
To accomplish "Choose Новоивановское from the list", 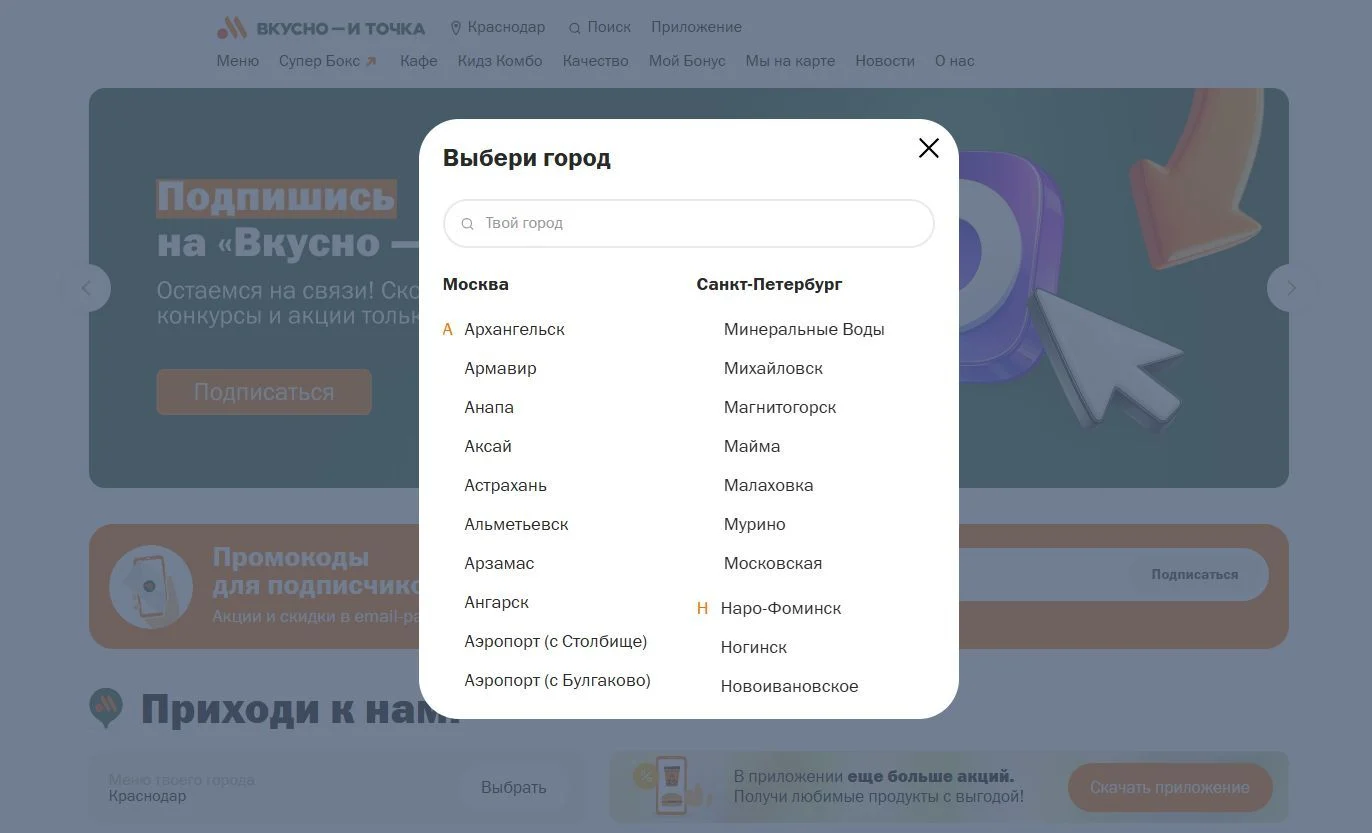I will 789,686.
